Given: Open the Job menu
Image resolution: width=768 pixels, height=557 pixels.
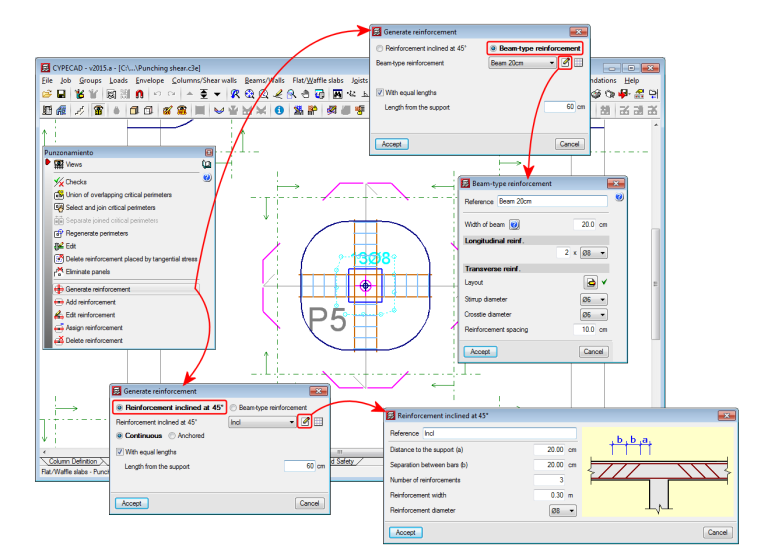Looking at the screenshot, I should (x=66, y=80).
